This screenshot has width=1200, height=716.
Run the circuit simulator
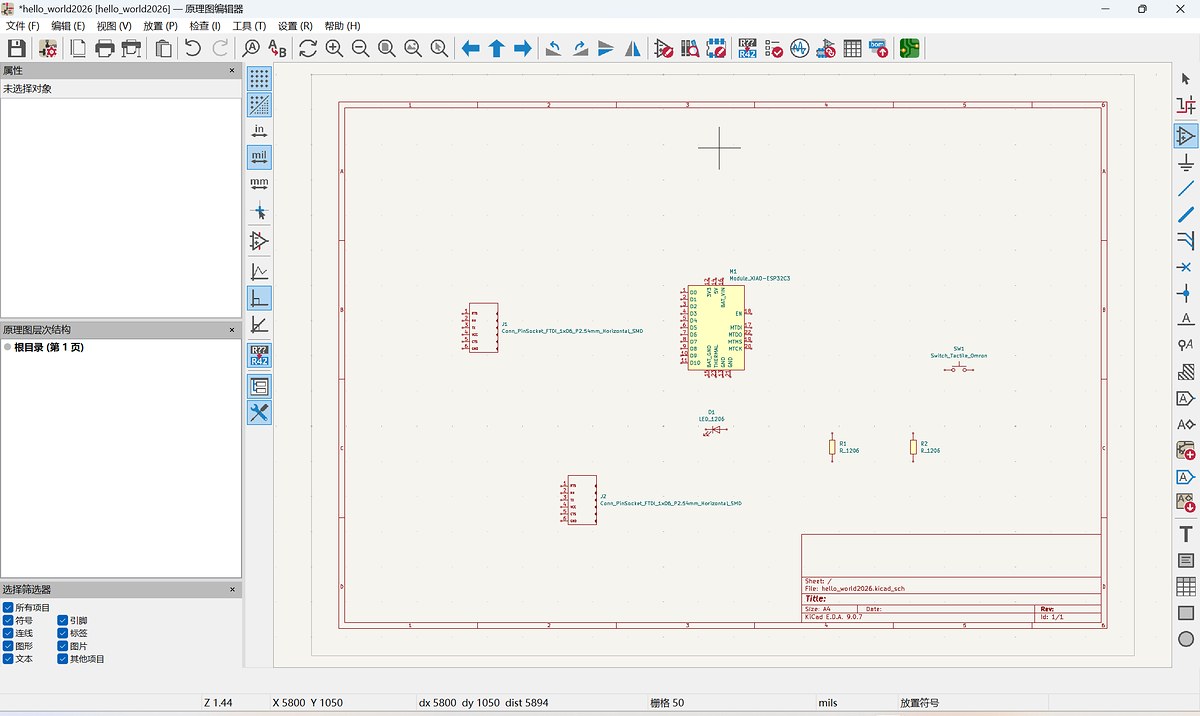(x=800, y=47)
